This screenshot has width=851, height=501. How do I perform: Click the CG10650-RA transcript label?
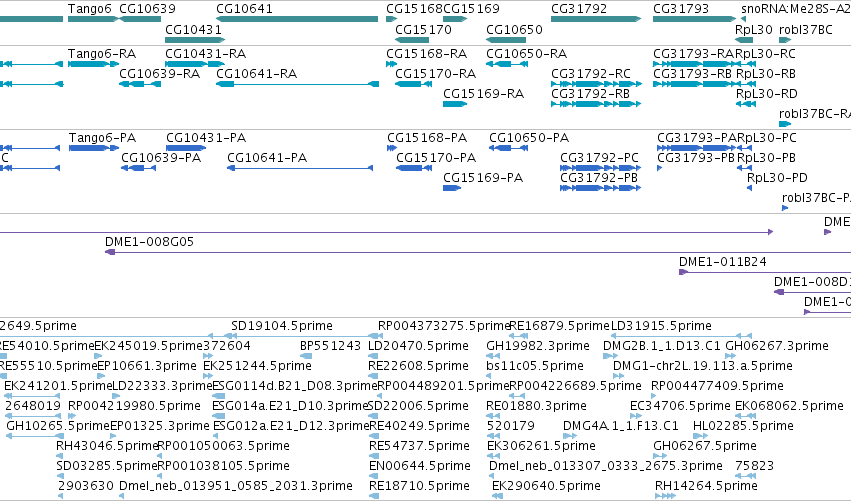(526, 54)
